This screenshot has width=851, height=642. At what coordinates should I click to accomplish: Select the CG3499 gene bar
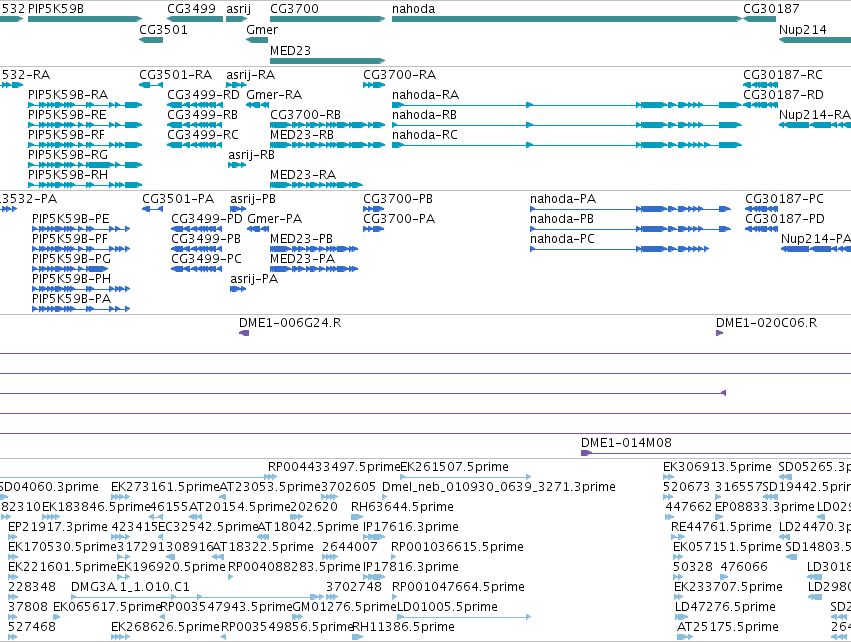pyautogui.click(x=195, y=19)
